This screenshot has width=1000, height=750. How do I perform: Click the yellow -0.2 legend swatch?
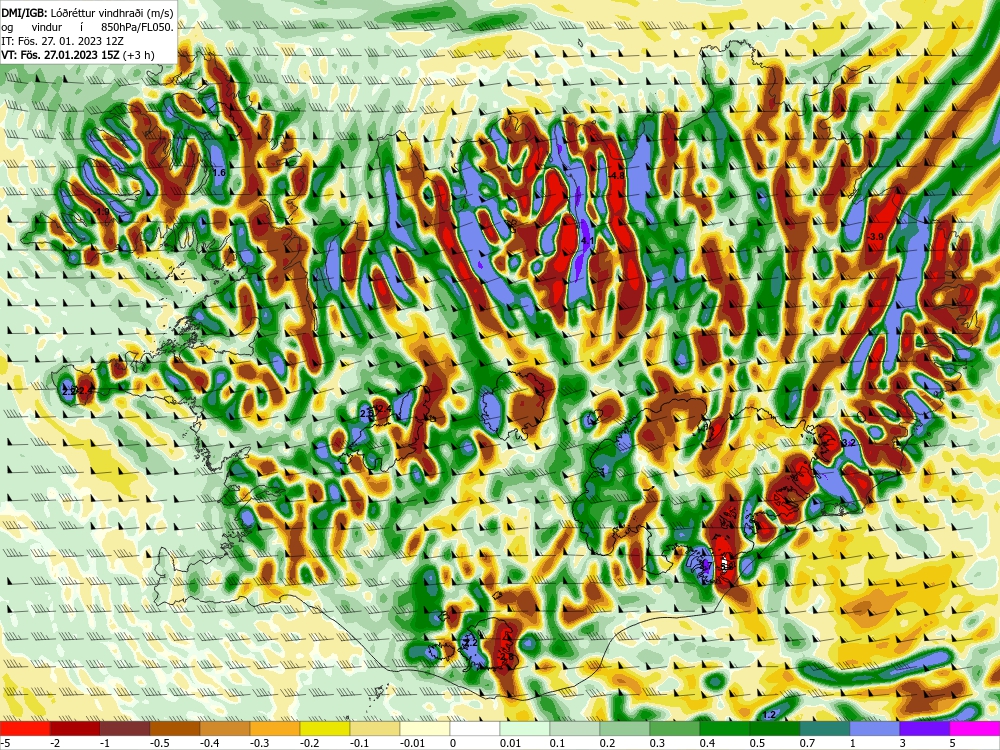(x=325, y=728)
